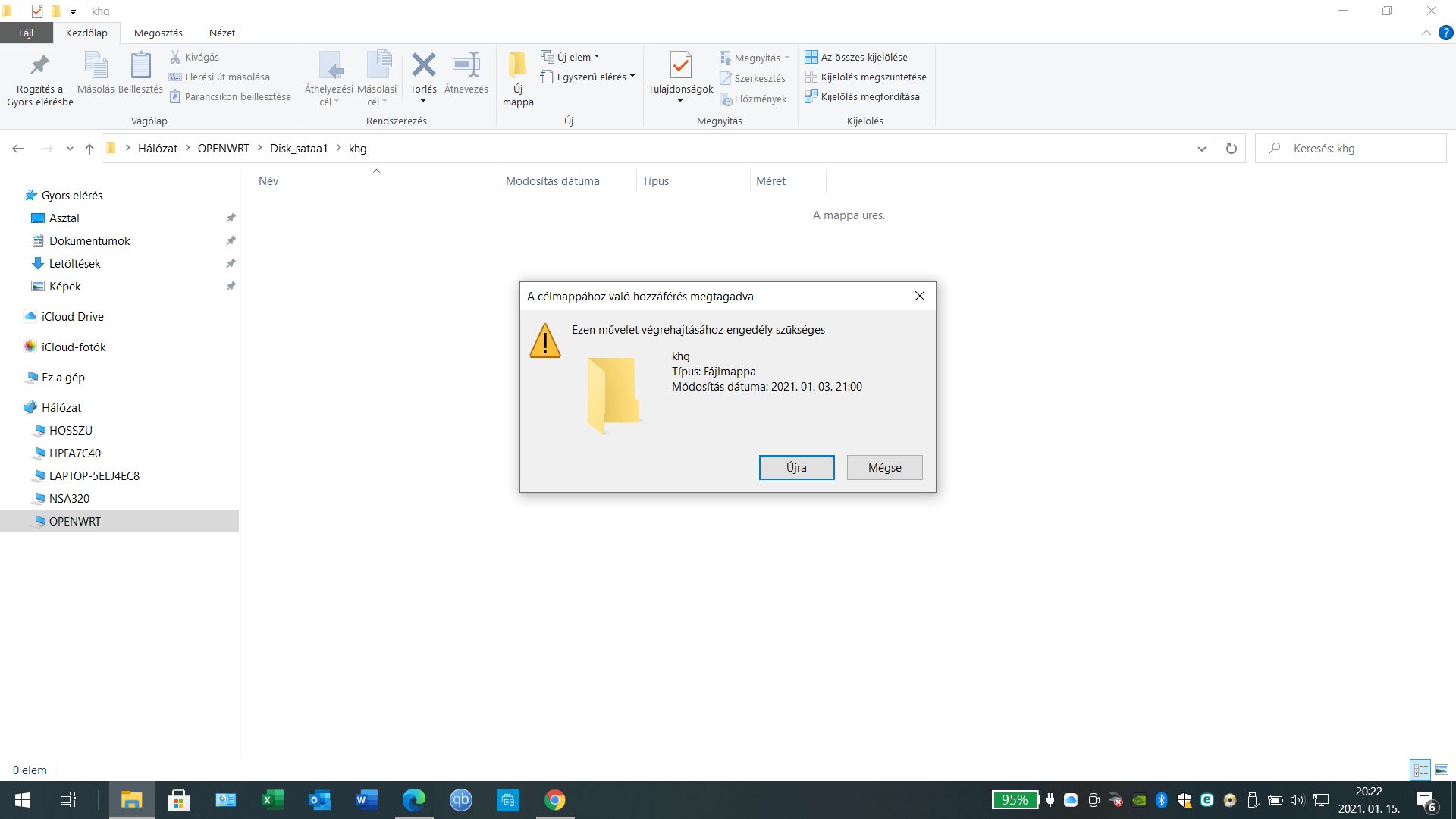
Task: Open the Áthelyezési cél dropdown
Action: coord(329,96)
